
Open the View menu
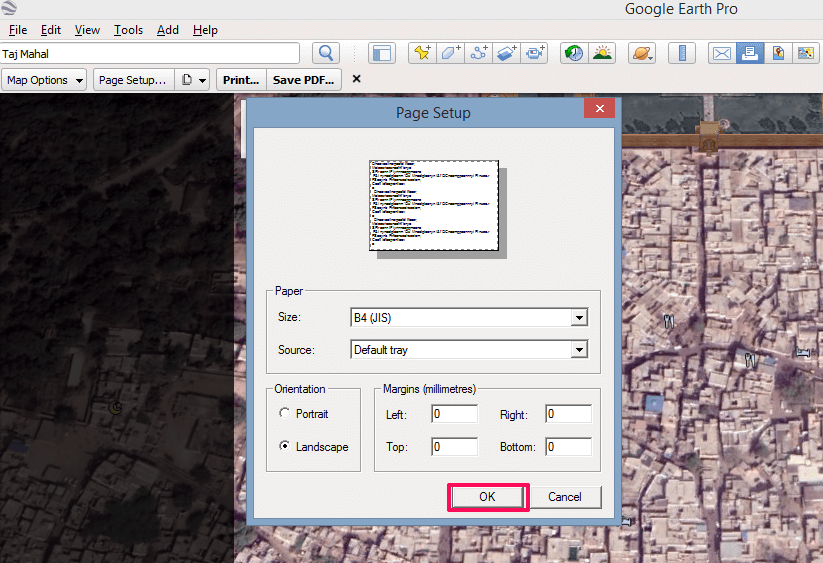(x=87, y=30)
